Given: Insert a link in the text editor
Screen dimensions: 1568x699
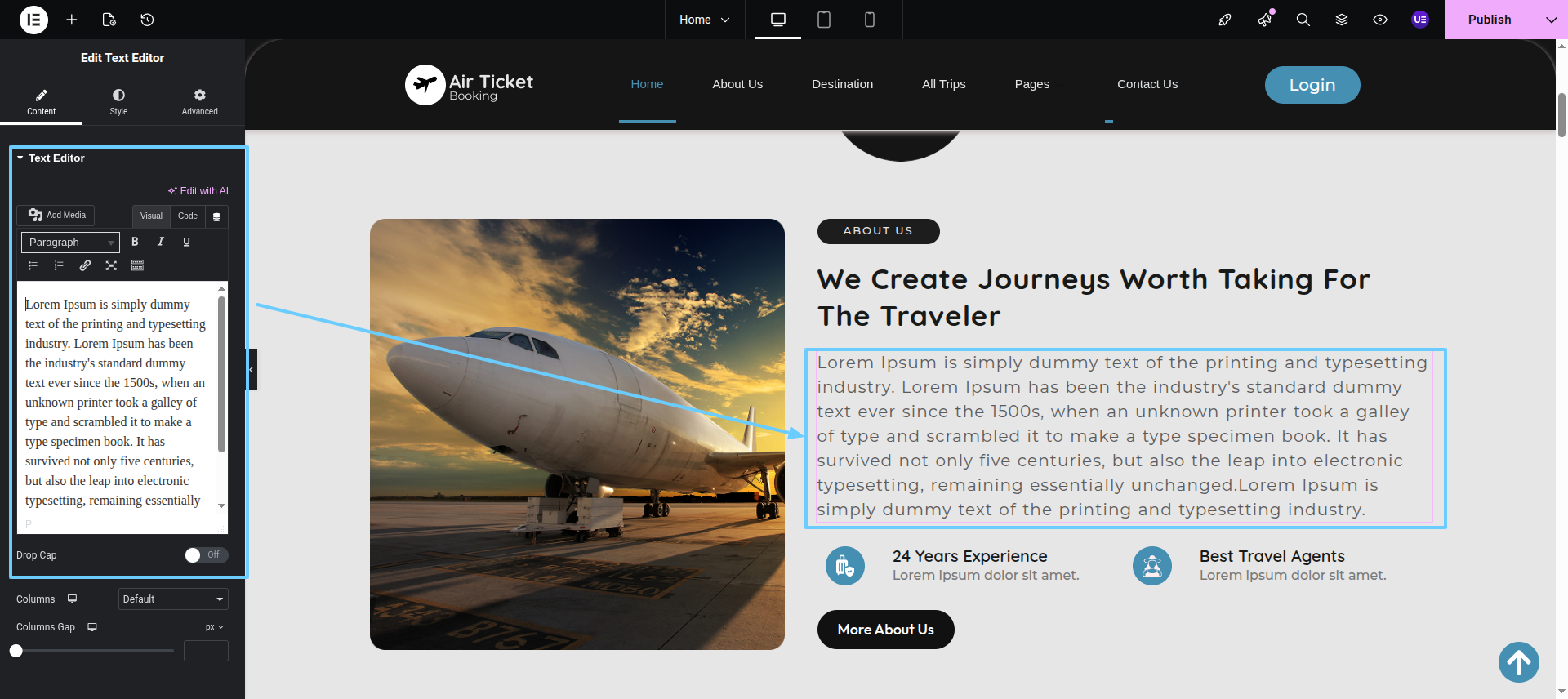Looking at the screenshot, I should point(85,265).
